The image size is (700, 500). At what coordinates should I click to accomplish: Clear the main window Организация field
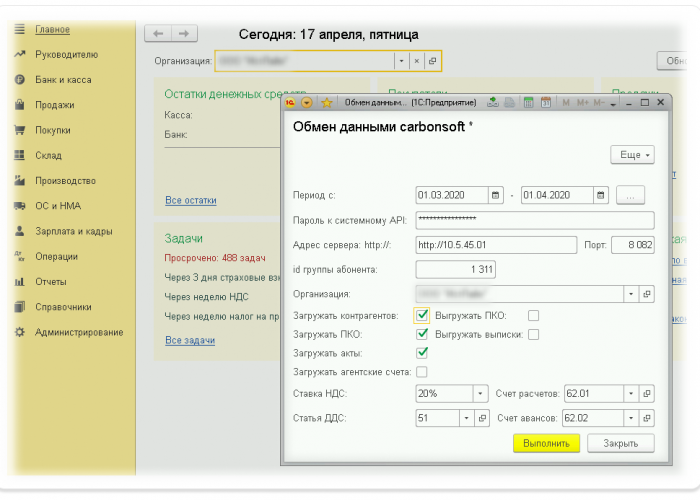[417, 61]
